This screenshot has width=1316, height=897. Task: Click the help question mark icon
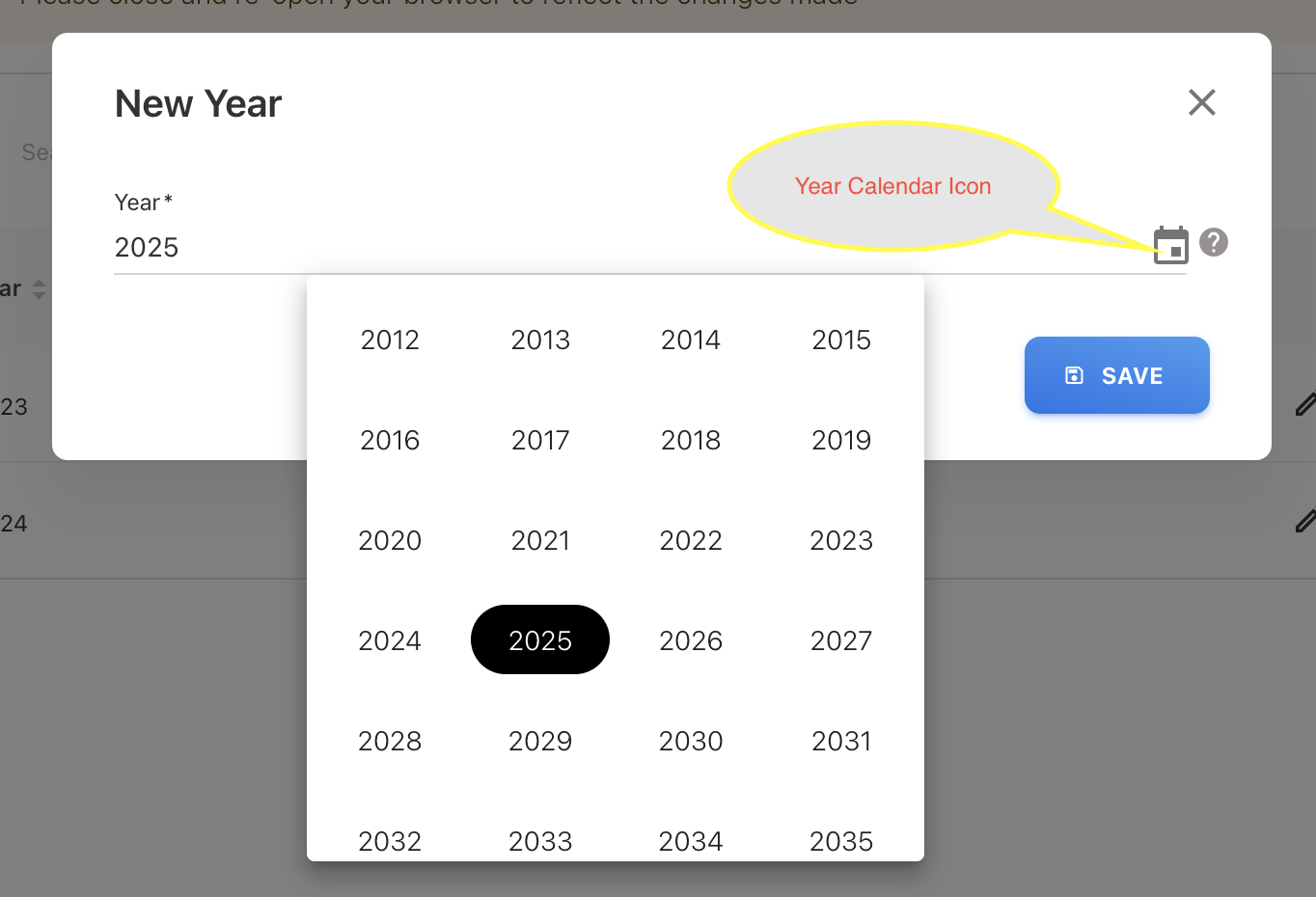pyautogui.click(x=1213, y=242)
